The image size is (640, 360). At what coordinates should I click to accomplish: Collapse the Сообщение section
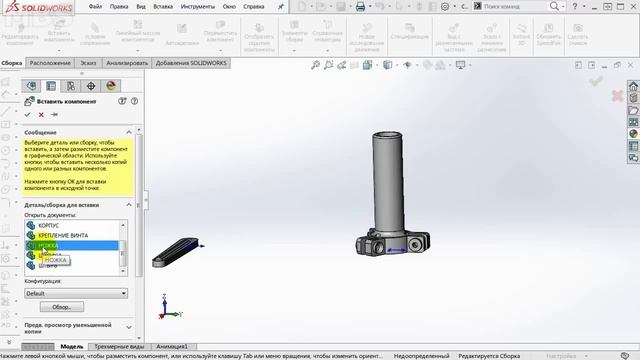click(x=129, y=132)
